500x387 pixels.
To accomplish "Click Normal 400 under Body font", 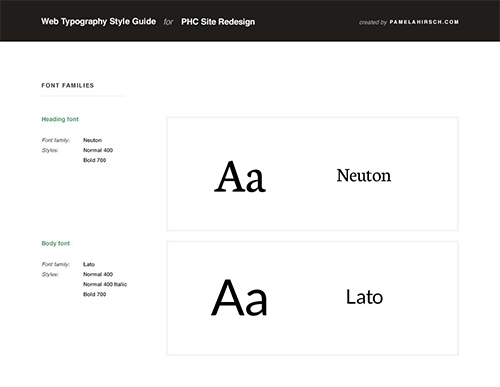I will click(x=98, y=274).
